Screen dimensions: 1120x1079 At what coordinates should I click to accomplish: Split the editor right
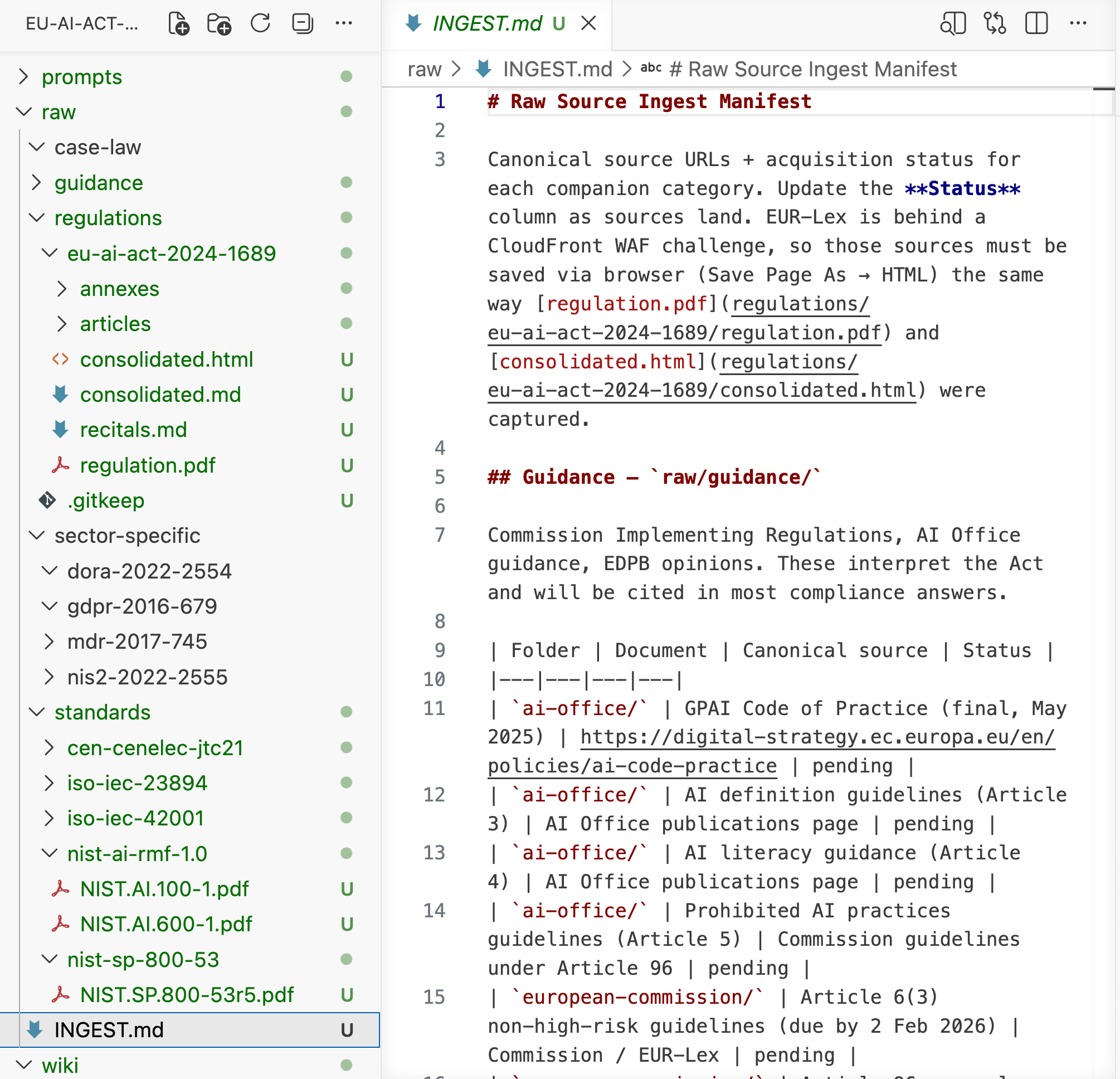[x=1036, y=23]
